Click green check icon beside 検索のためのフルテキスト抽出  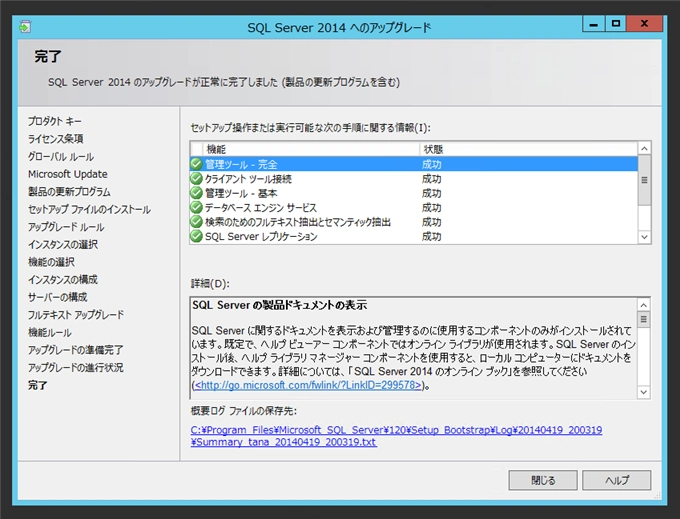point(196,222)
